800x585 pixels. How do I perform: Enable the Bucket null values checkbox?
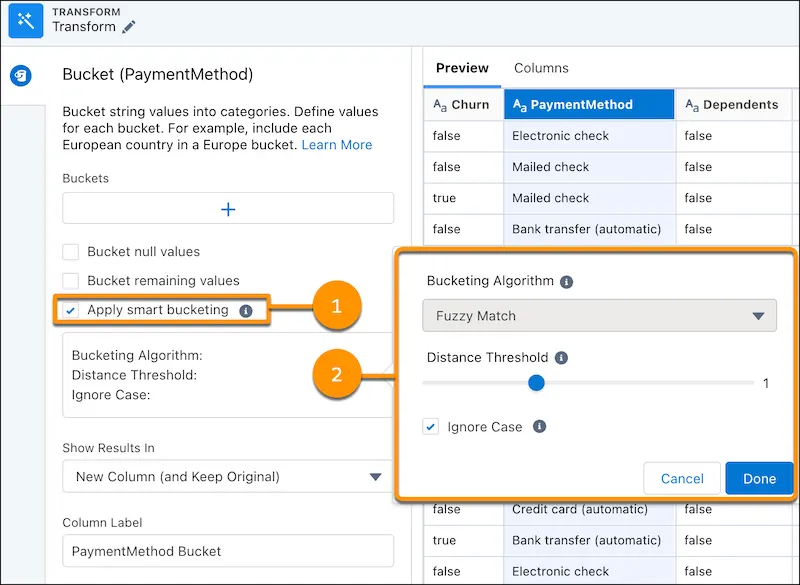pos(71,252)
